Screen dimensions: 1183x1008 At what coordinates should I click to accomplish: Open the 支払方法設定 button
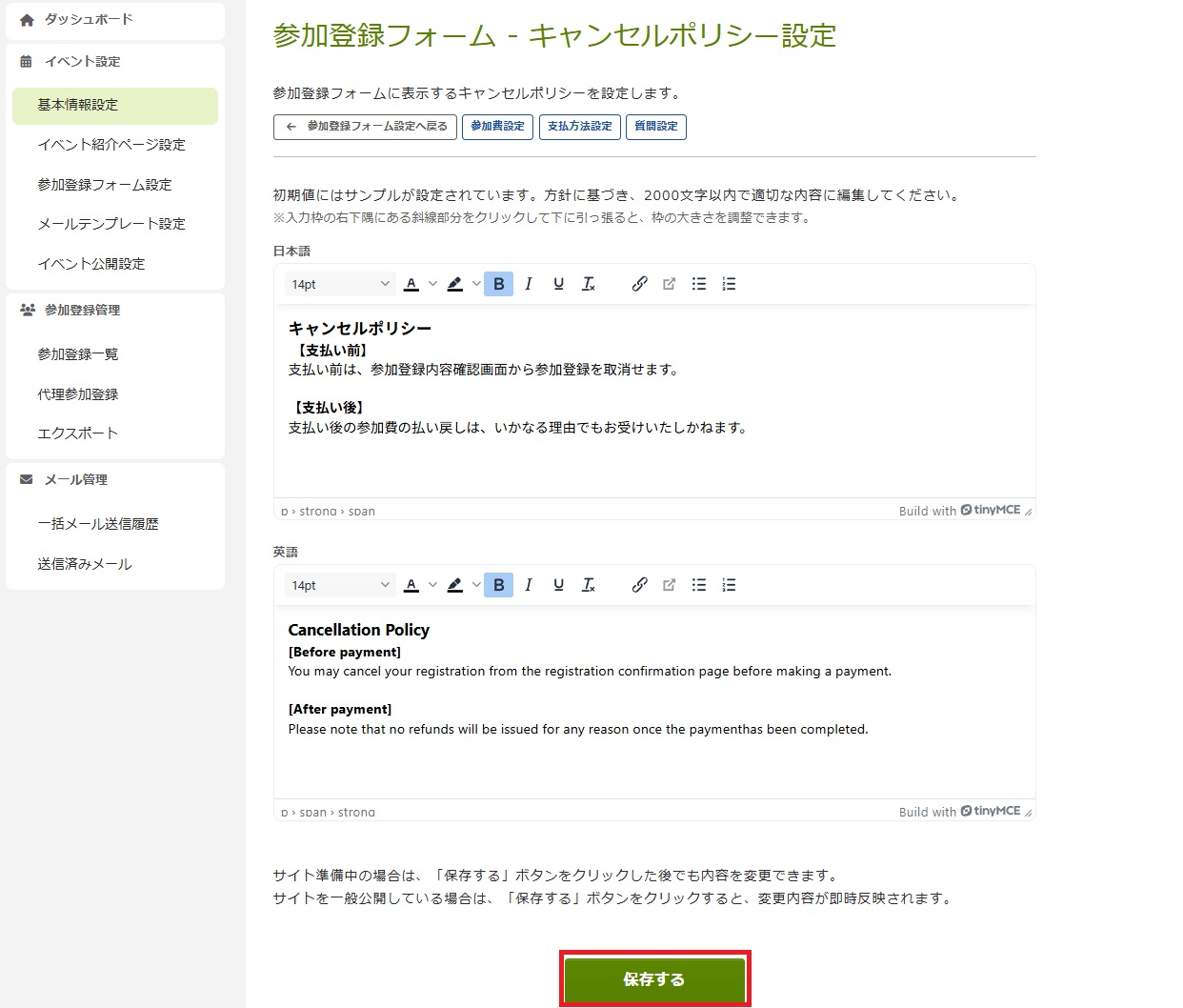(579, 127)
